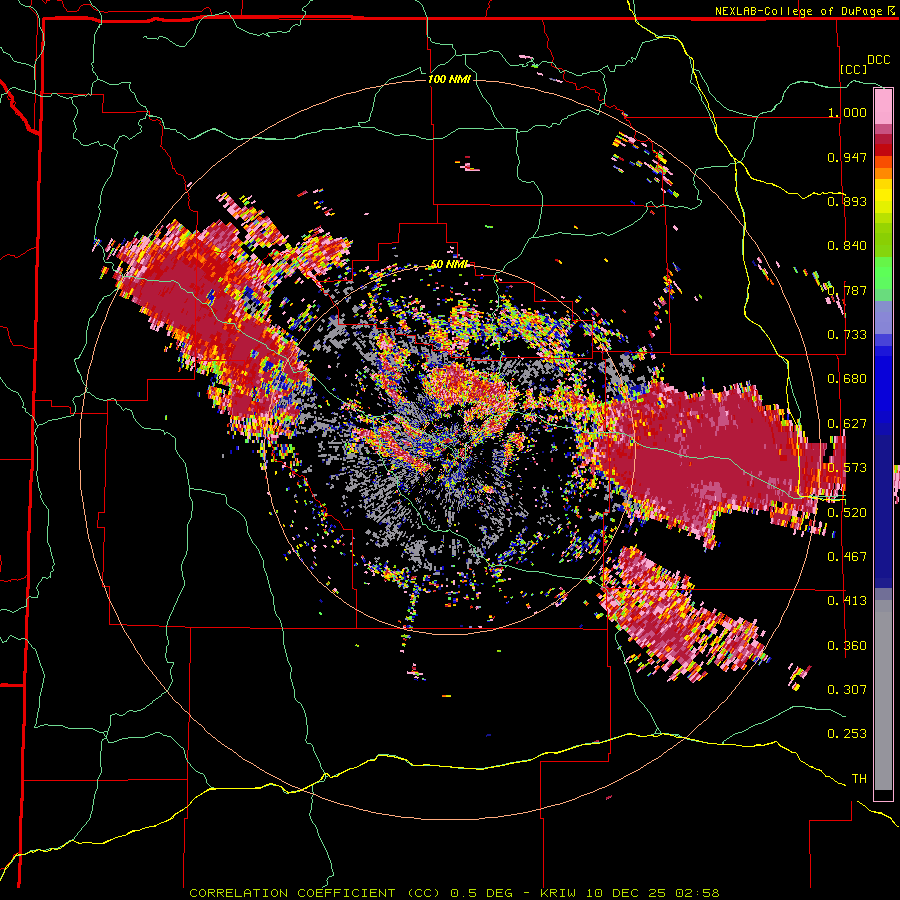Click the 50 NMI range ring label

(449, 264)
